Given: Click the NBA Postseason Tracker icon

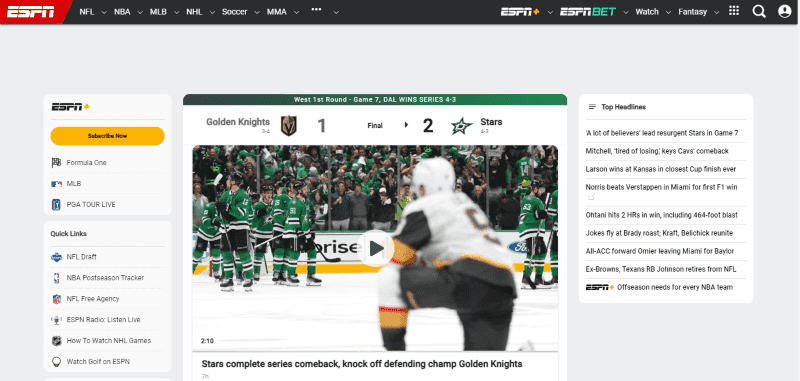Looking at the screenshot, I should click(56, 278).
